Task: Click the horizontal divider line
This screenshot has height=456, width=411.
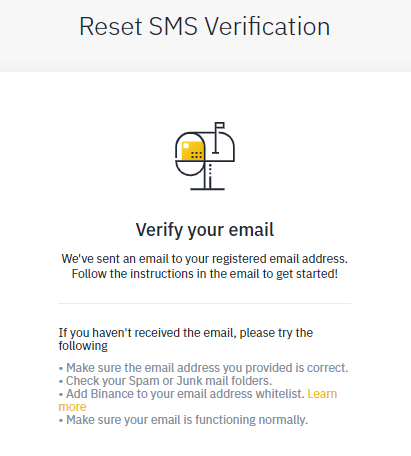Action: [205, 303]
